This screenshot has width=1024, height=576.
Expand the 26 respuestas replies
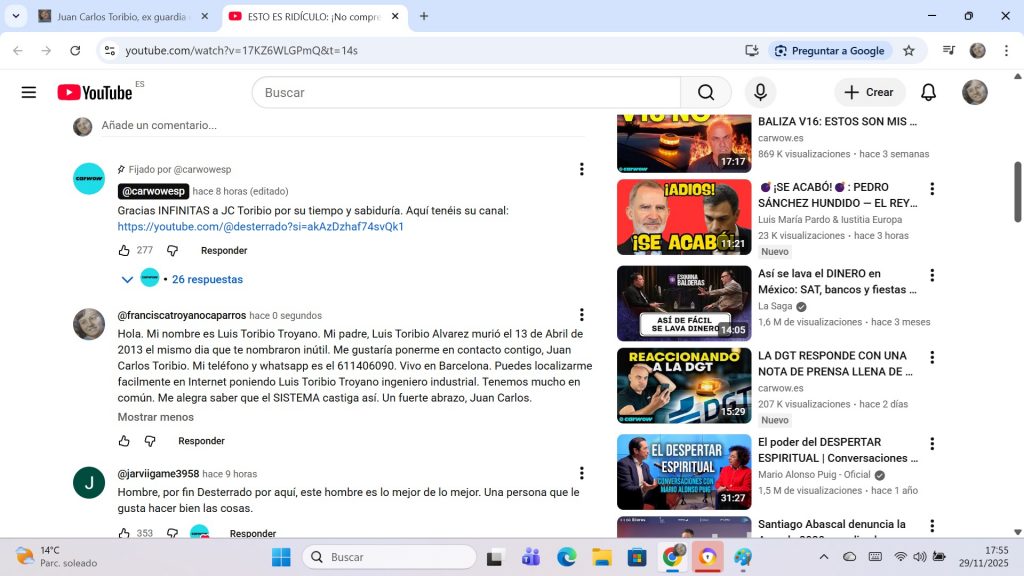click(206, 279)
